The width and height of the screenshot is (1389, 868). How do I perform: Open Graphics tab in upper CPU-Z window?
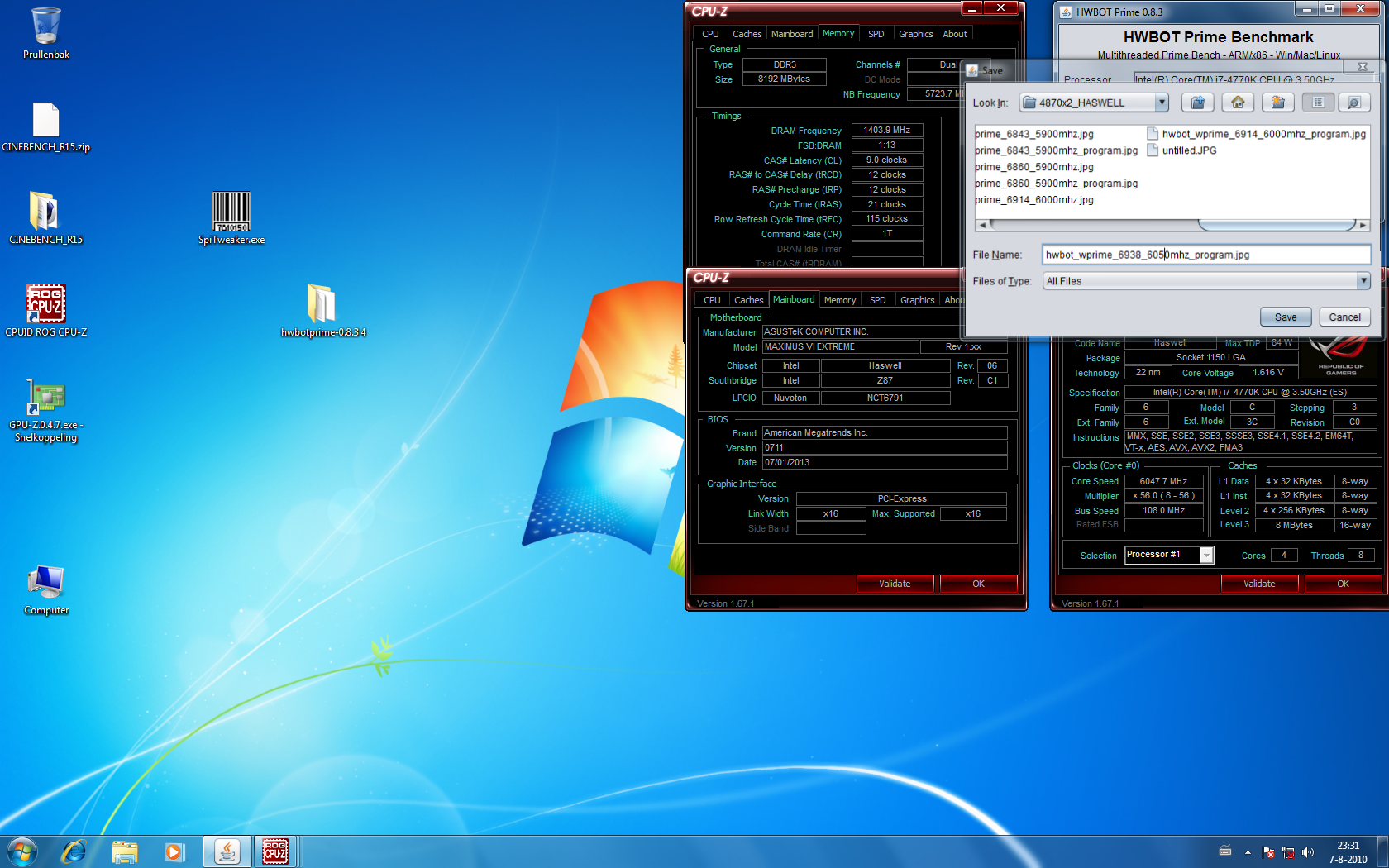click(916, 34)
